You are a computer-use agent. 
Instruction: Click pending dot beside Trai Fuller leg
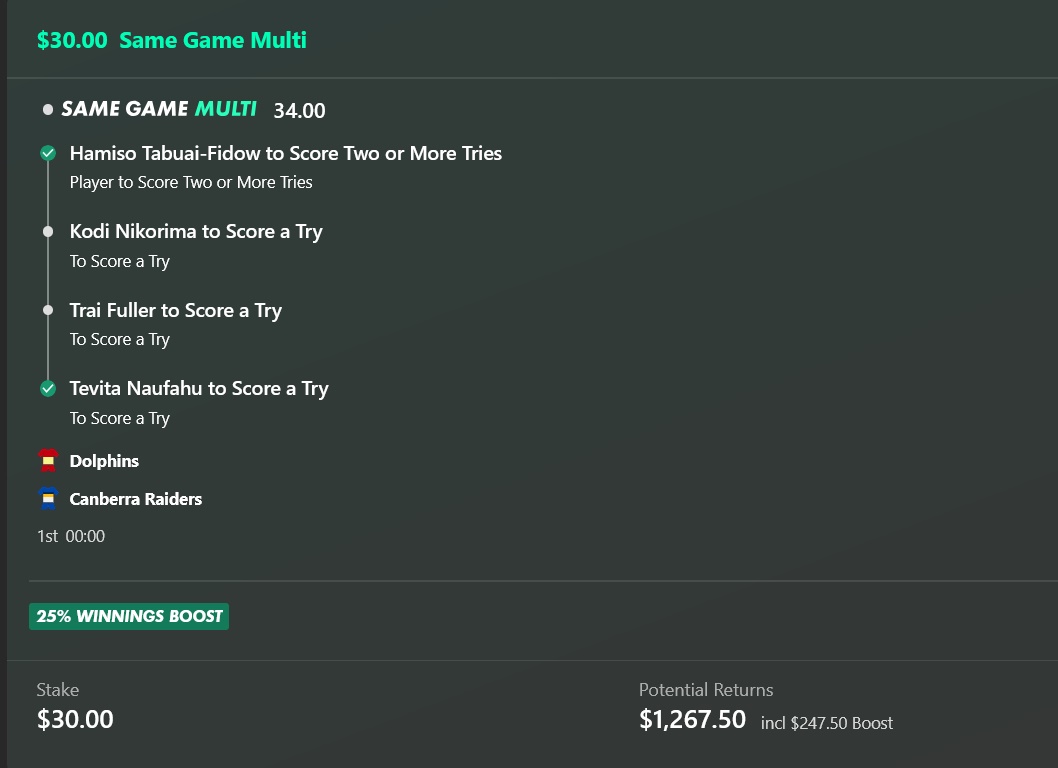coord(48,310)
